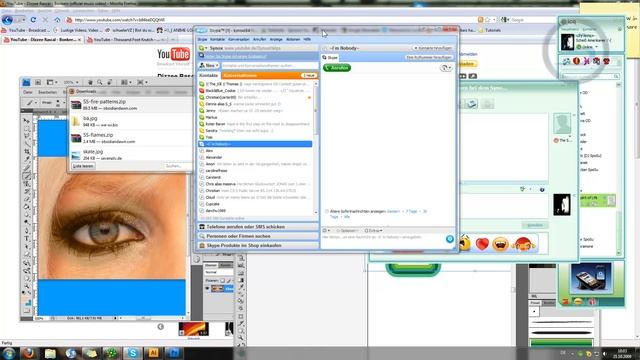Click Skype Produkte im Shop einkaufen
Image resolution: width=640 pixels, height=360 pixels.
(258, 245)
